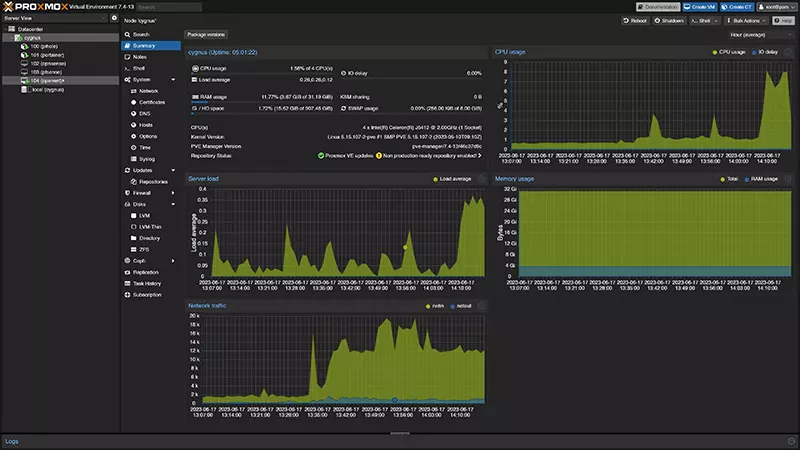Toggle RAM usage series in legend
The image size is (800, 450).
[761, 179]
